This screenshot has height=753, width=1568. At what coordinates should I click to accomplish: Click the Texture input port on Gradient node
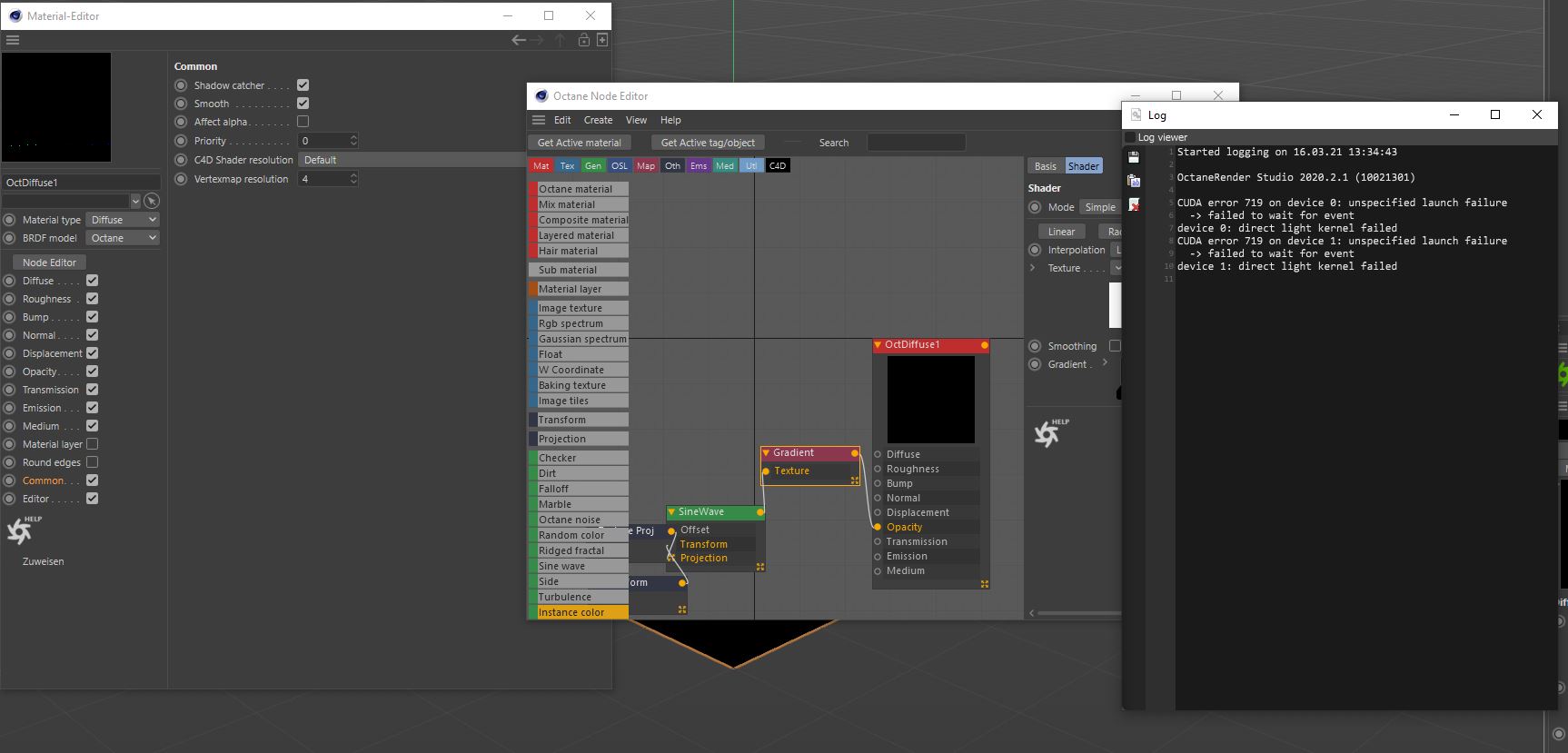[766, 471]
